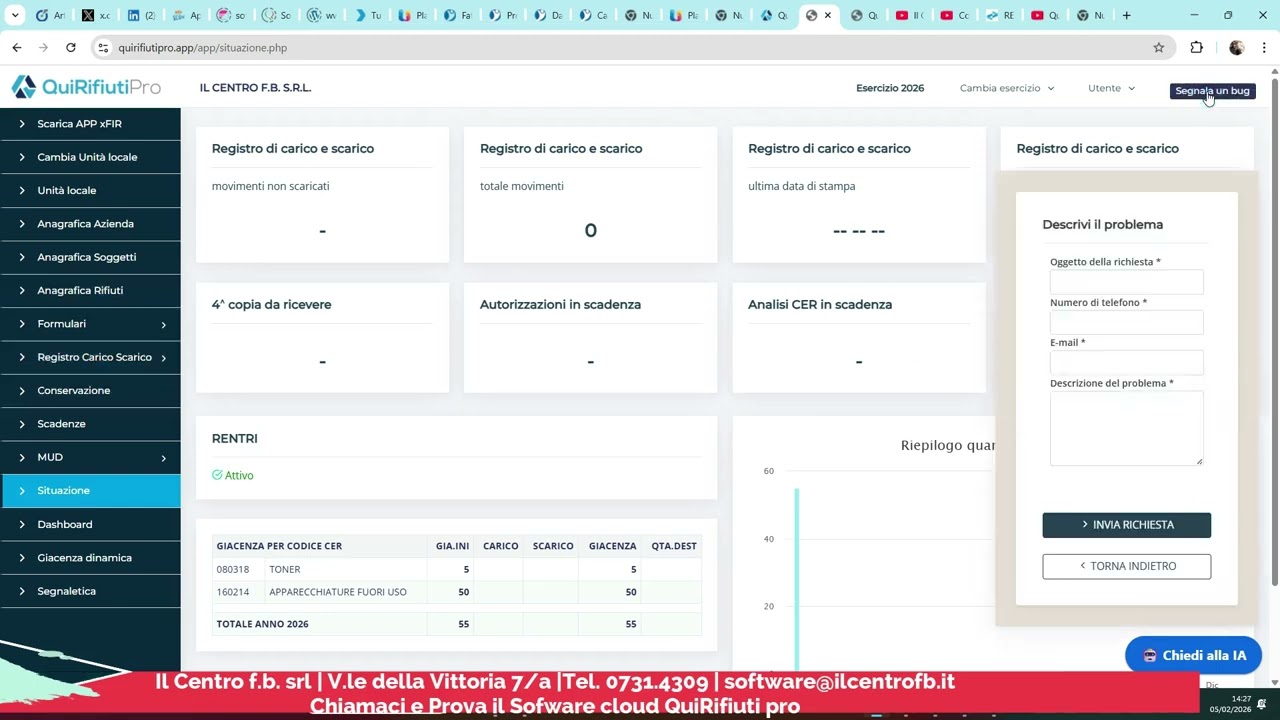Click the 080318 TONER table row code
This screenshot has height=720, width=1280.
coord(233,569)
